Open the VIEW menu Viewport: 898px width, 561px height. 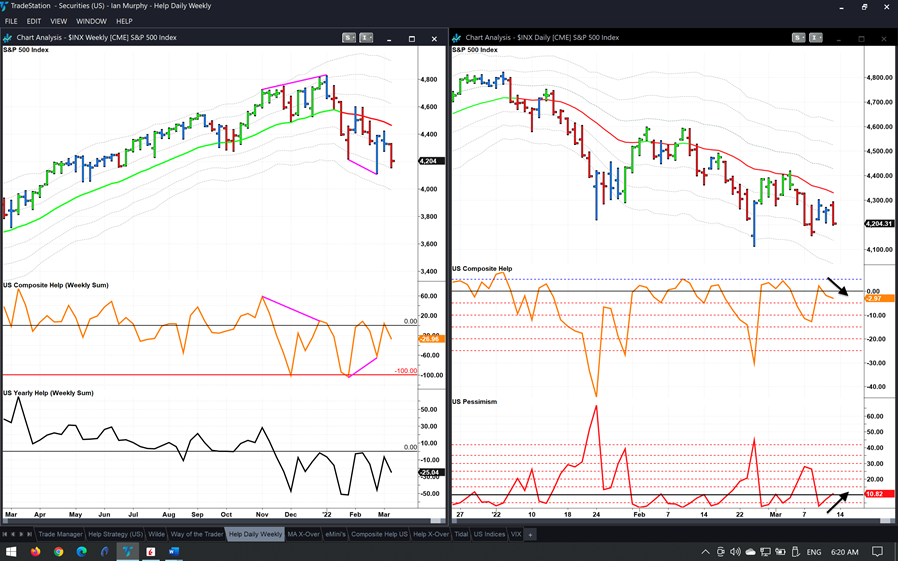click(58, 21)
